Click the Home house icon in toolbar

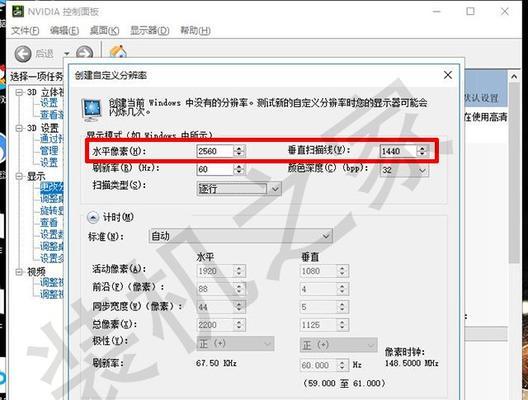click(x=118, y=52)
